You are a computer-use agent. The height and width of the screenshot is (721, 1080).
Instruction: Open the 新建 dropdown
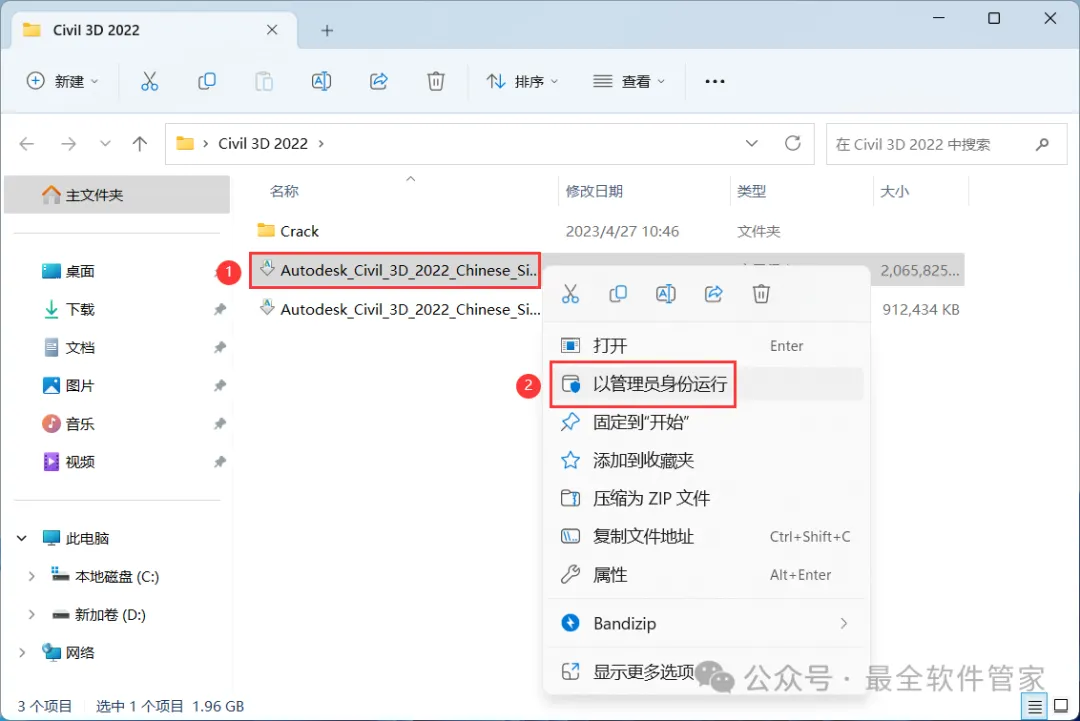pyautogui.click(x=63, y=81)
